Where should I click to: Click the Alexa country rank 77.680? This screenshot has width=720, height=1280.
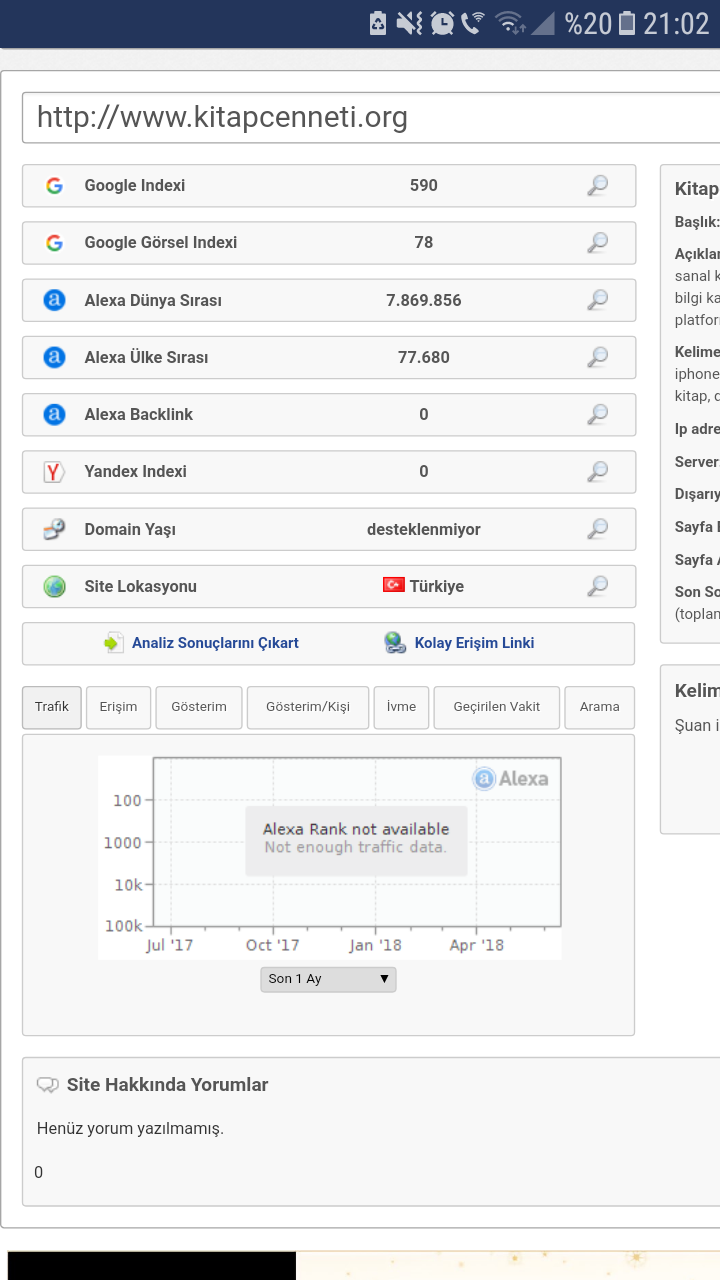(424, 357)
